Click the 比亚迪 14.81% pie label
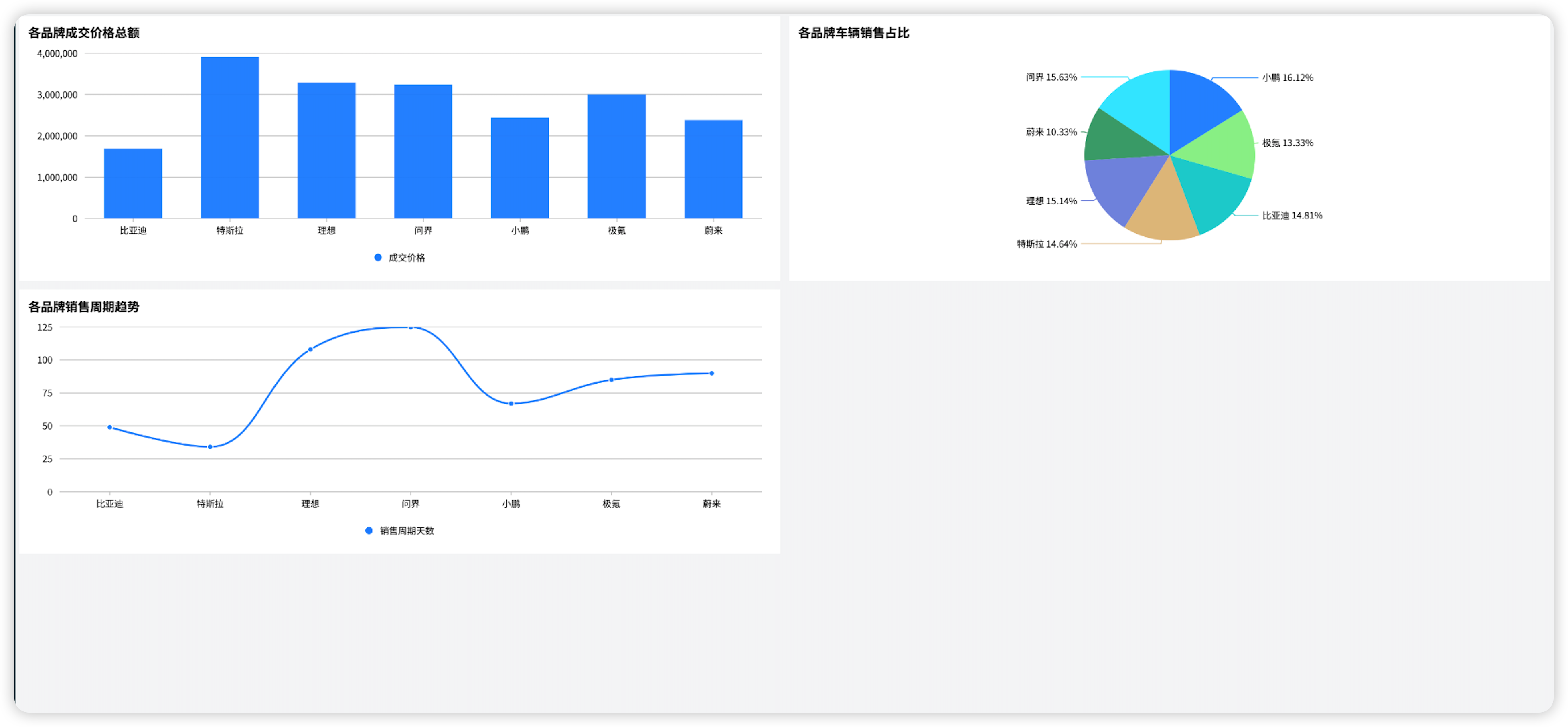The image size is (1568, 727). pyautogui.click(x=1292, y=215)
